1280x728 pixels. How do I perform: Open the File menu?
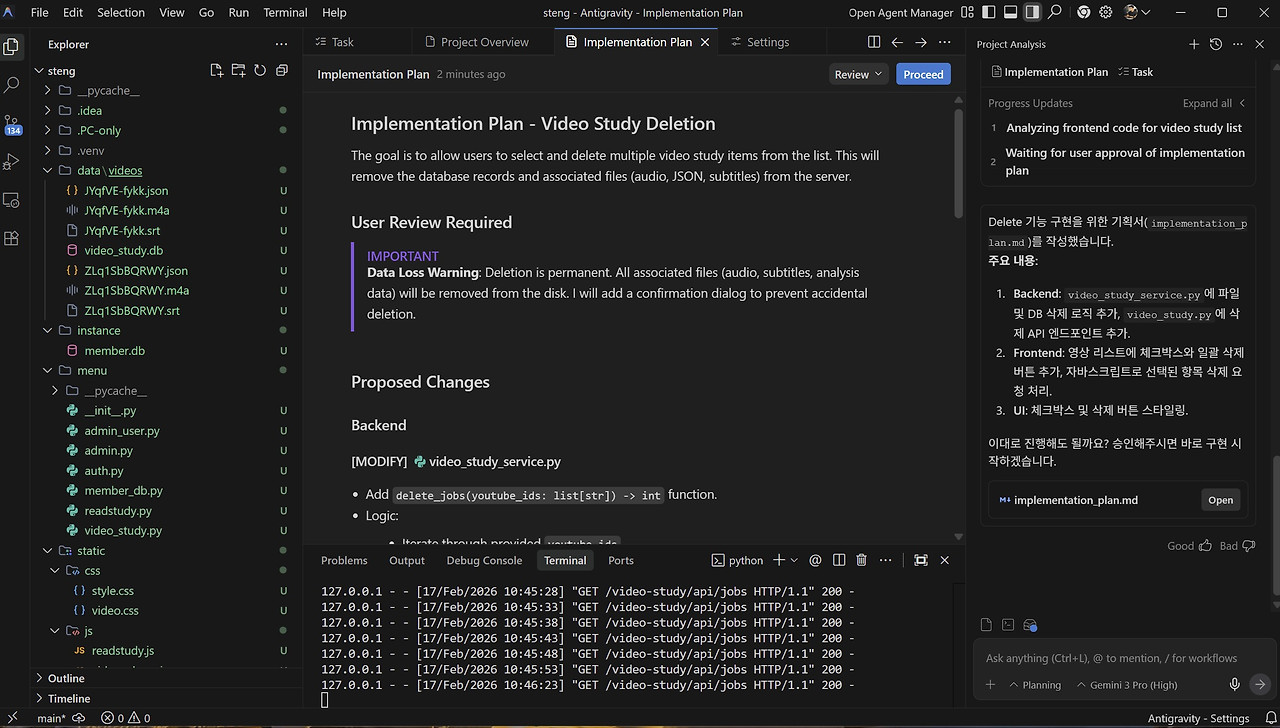coord(39,13)
